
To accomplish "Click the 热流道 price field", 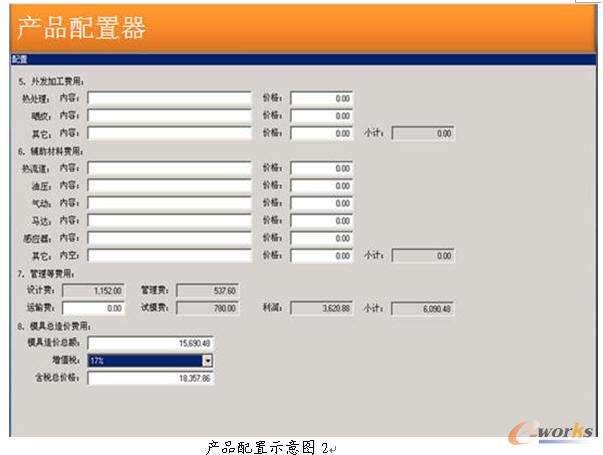I will point(321,169).
